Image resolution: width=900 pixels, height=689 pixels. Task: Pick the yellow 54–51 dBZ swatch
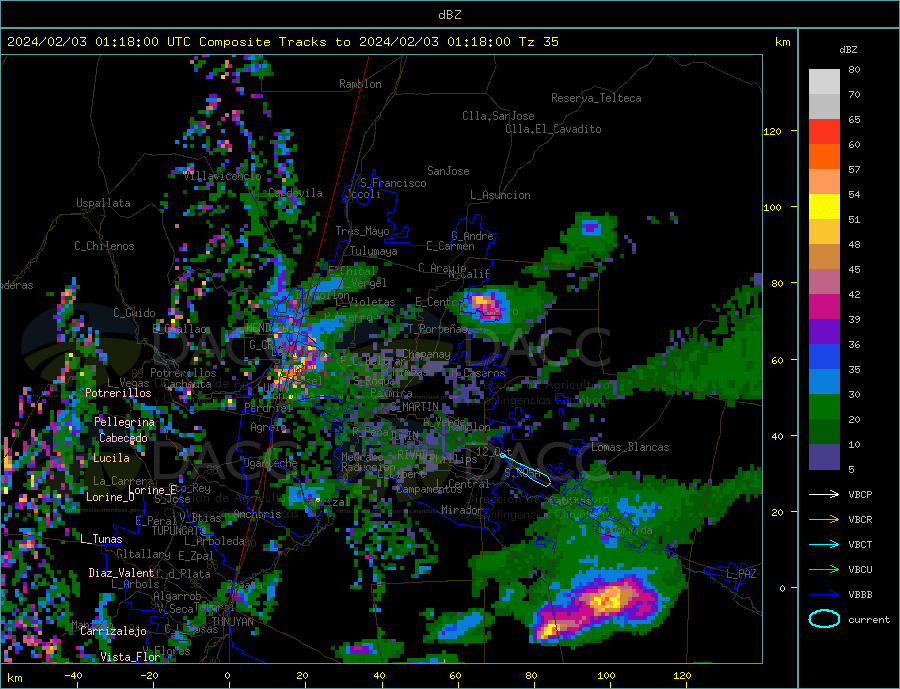(824, 207)
